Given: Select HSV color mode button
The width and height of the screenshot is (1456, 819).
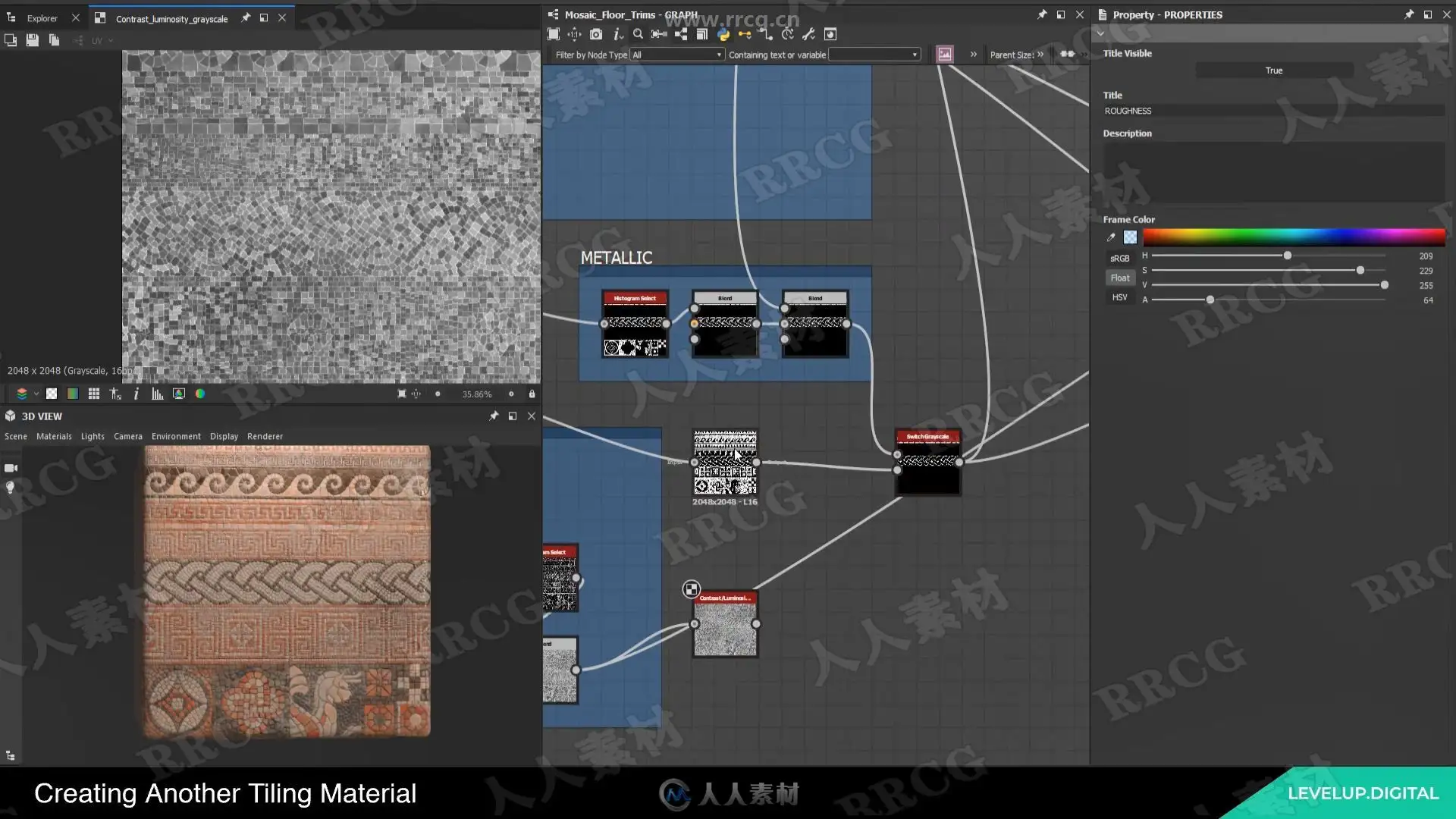Looking at the screenshot, I should click(1119, 297).
